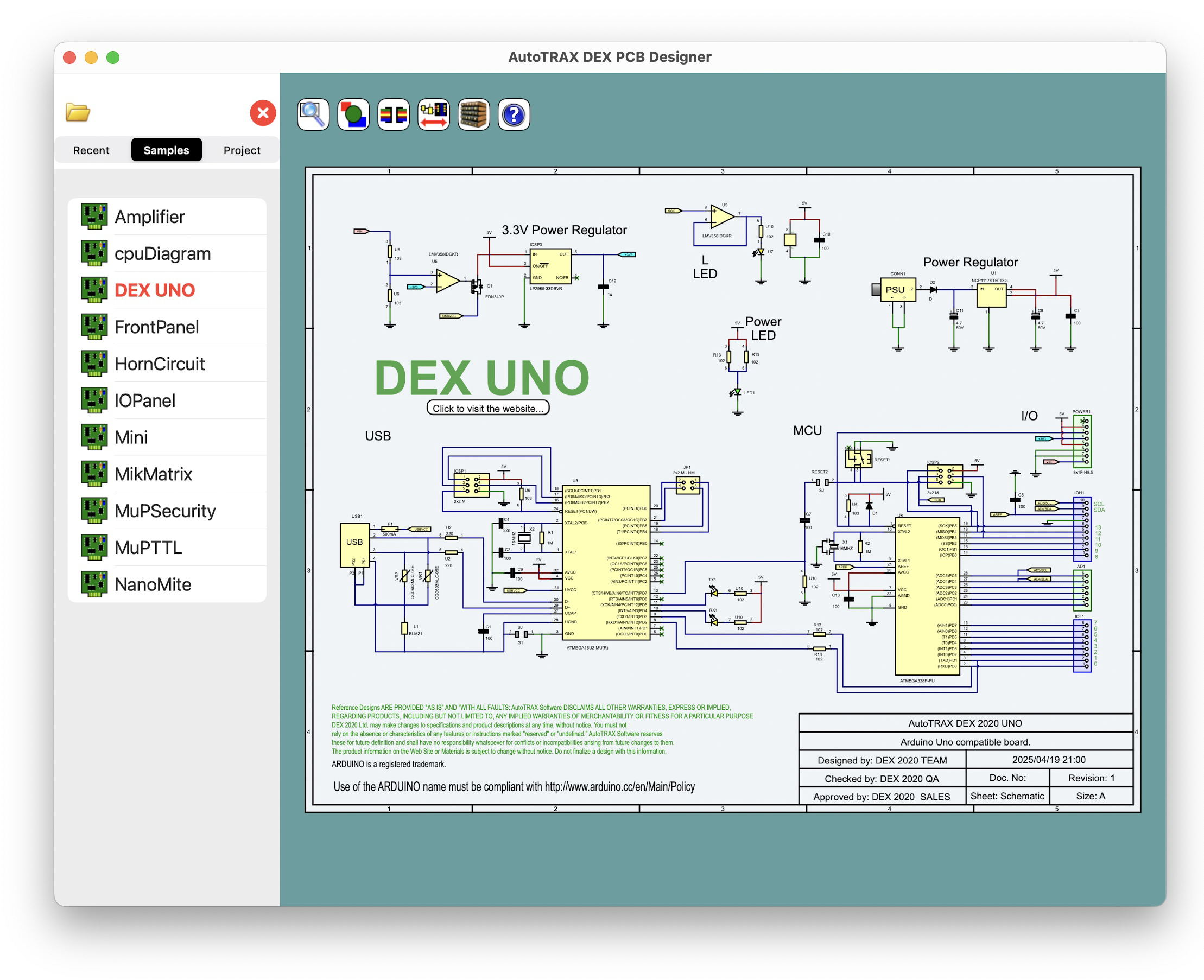Click the component with red arrow toolbar icon
Image resolution: width=1204 pixels, height=980 pixels.
(434, 114)
